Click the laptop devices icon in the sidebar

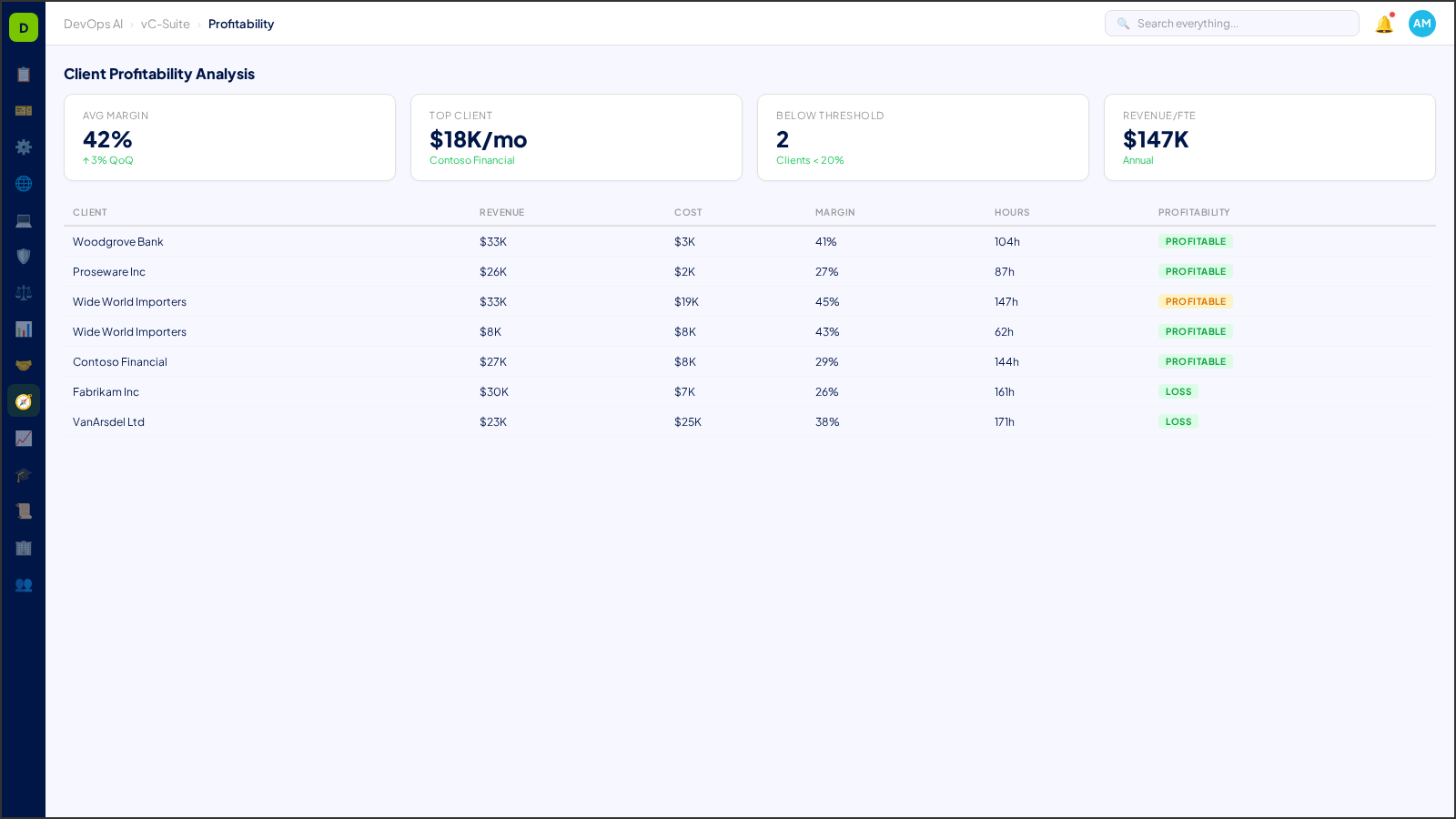pos(24,220)
